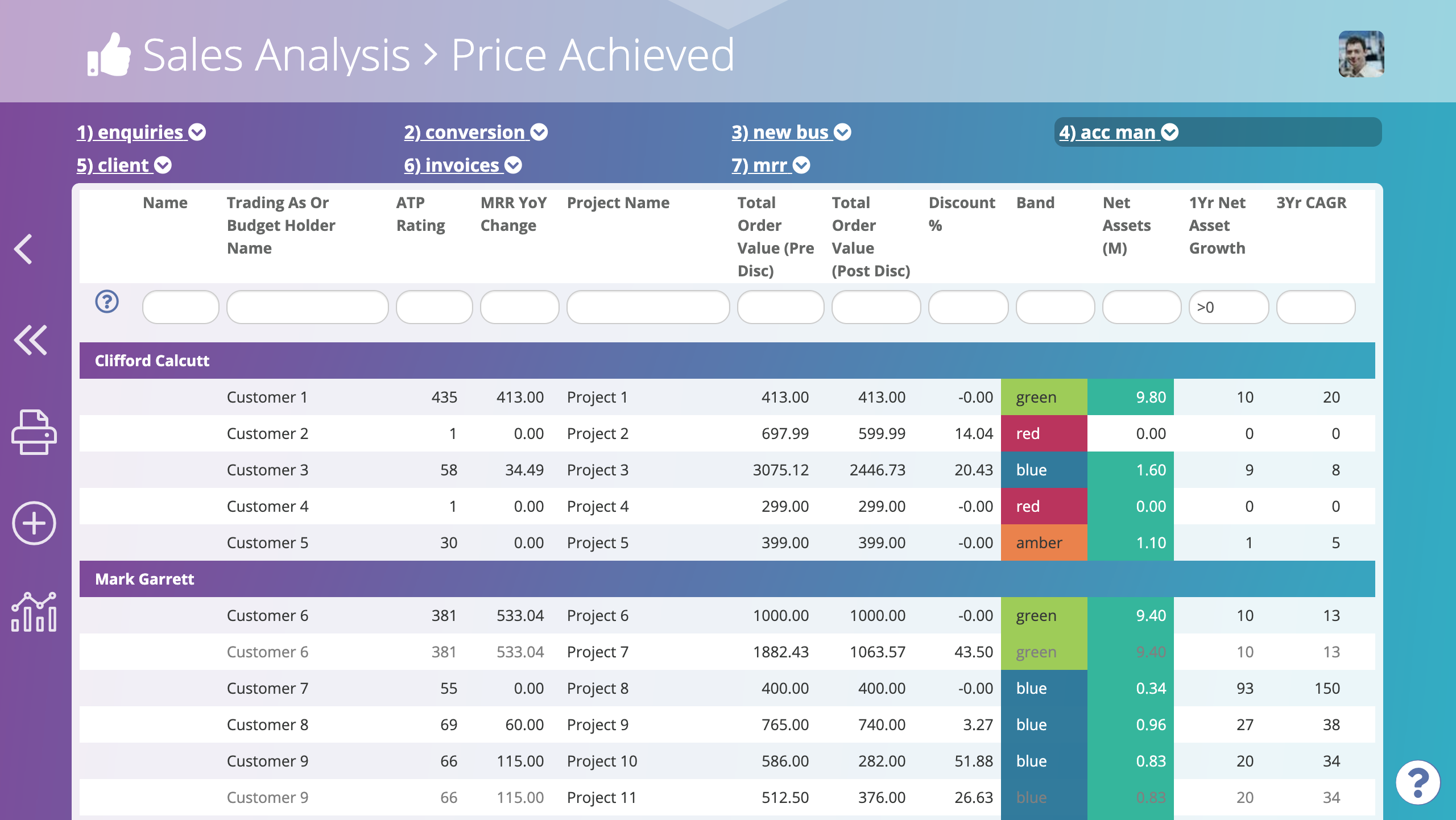
Task: Click the Trading As filter field
Action: [x=308, y=307]
